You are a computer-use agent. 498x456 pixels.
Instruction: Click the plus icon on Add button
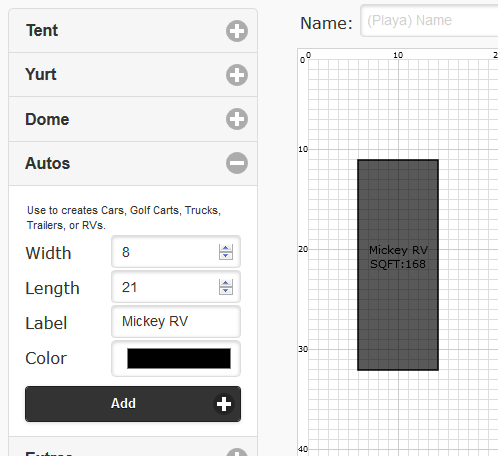point(224,404)
